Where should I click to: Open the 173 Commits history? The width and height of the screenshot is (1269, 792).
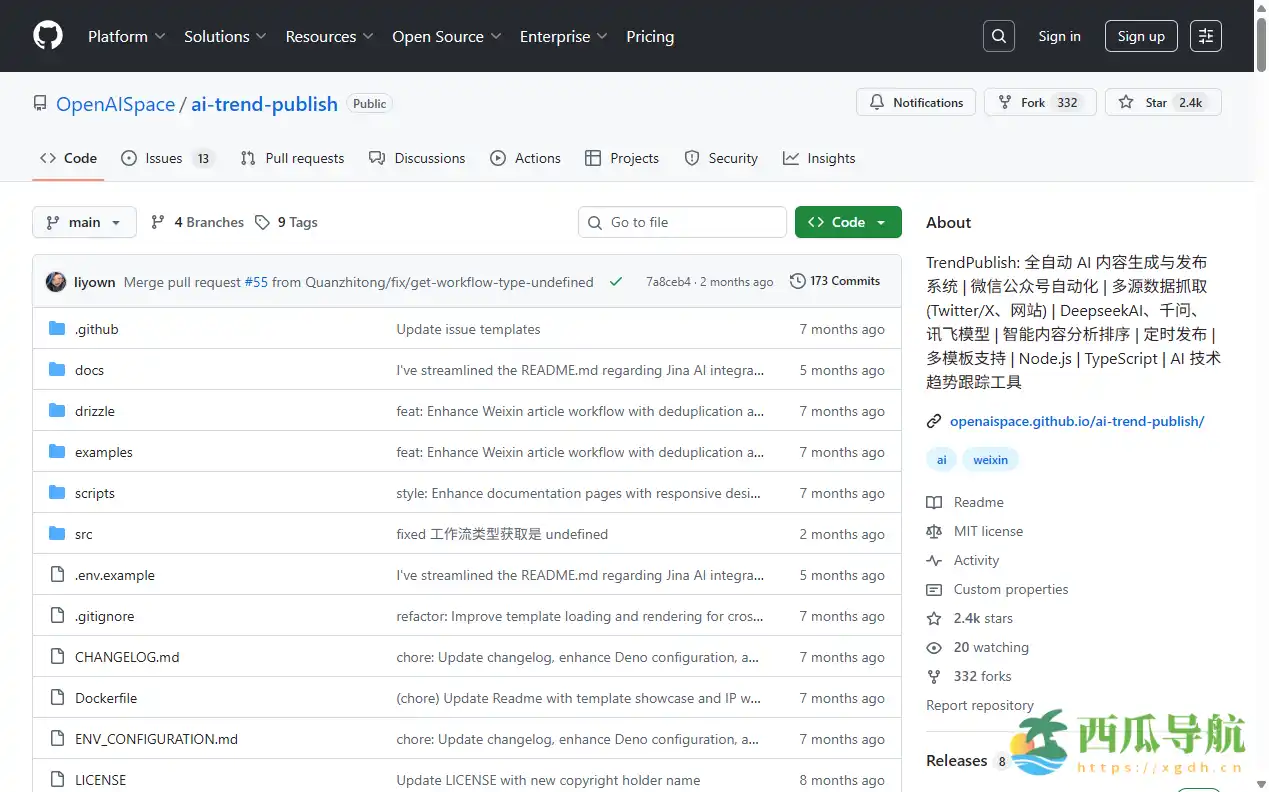coord(835,281)
